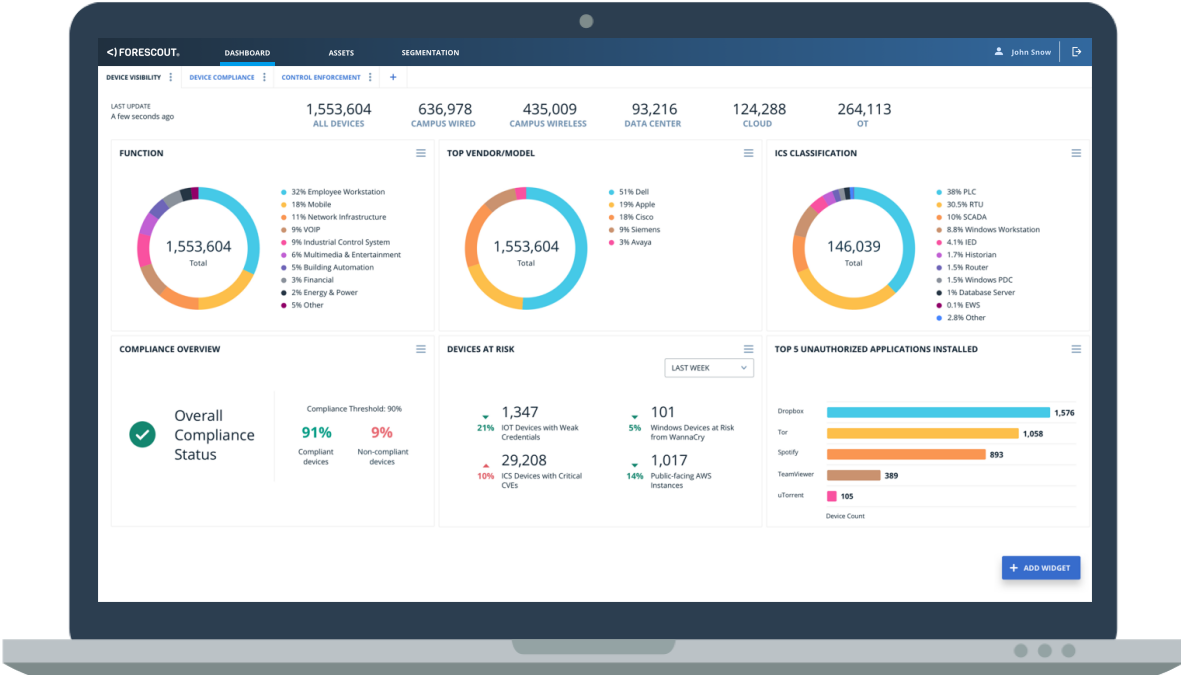Screen dimensions: 1181x675
Task: Select the Device Compliance tab
Action: pyautogui.click(x=222, y=77)
